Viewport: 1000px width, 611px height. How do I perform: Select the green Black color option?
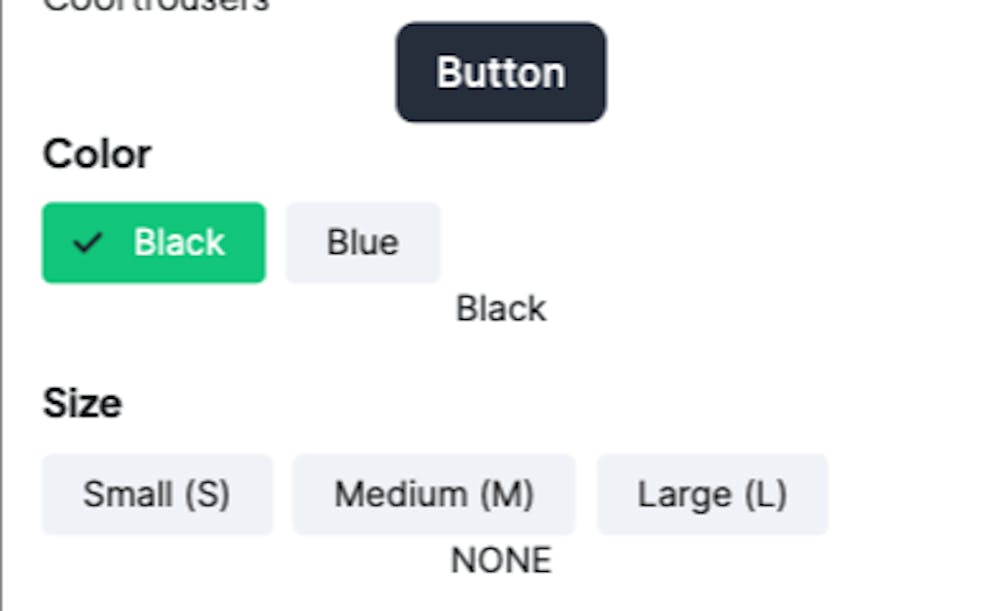[154, 242]
